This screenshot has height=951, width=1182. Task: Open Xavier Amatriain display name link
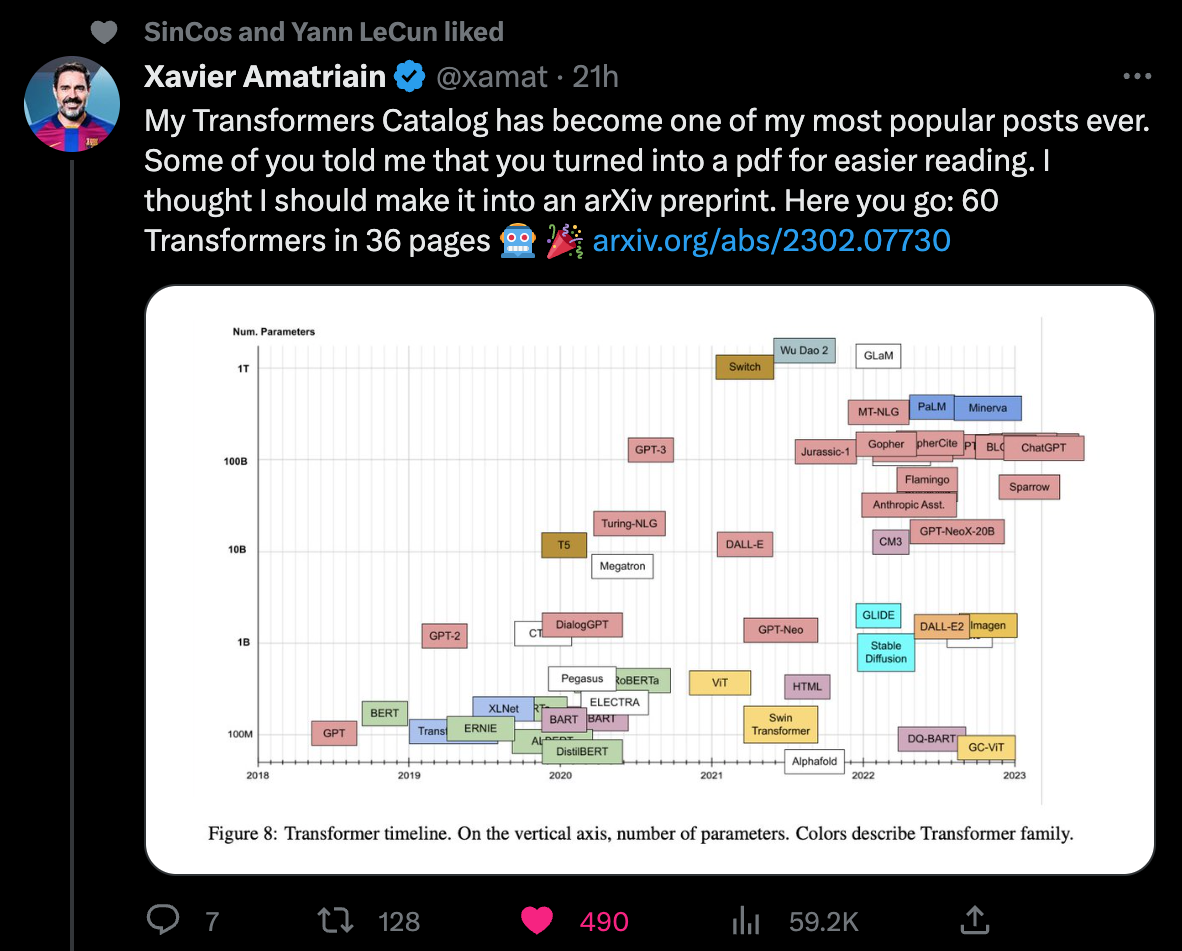click(x=265, y=76)
